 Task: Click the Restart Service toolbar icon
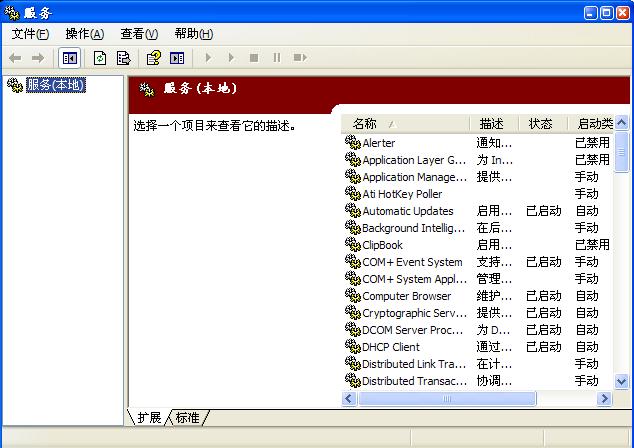coord(300,58)
